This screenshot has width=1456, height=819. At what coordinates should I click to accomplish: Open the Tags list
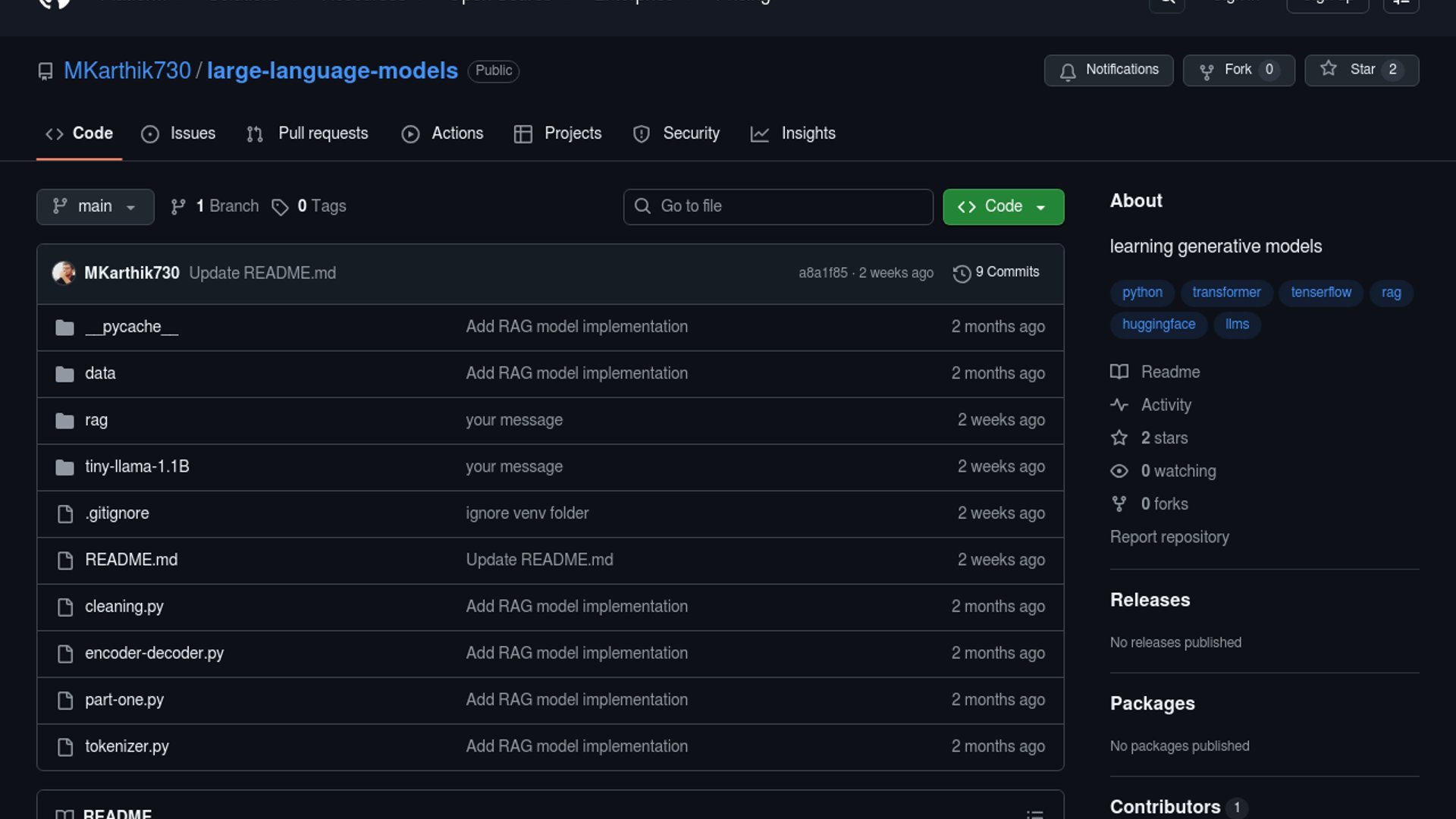[309, 206]
